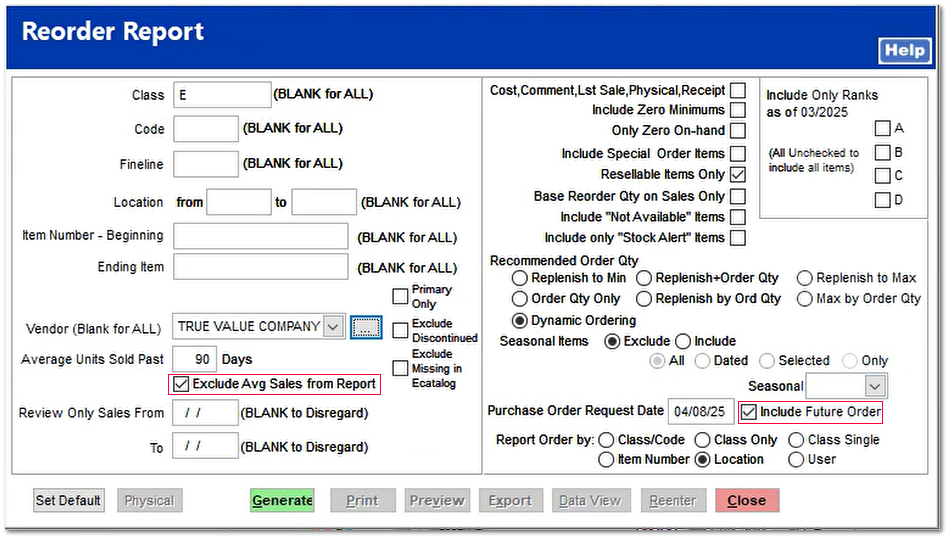Order report by Class Only
This screenshot has height=539, width=949.
click(x=702, y=440)
